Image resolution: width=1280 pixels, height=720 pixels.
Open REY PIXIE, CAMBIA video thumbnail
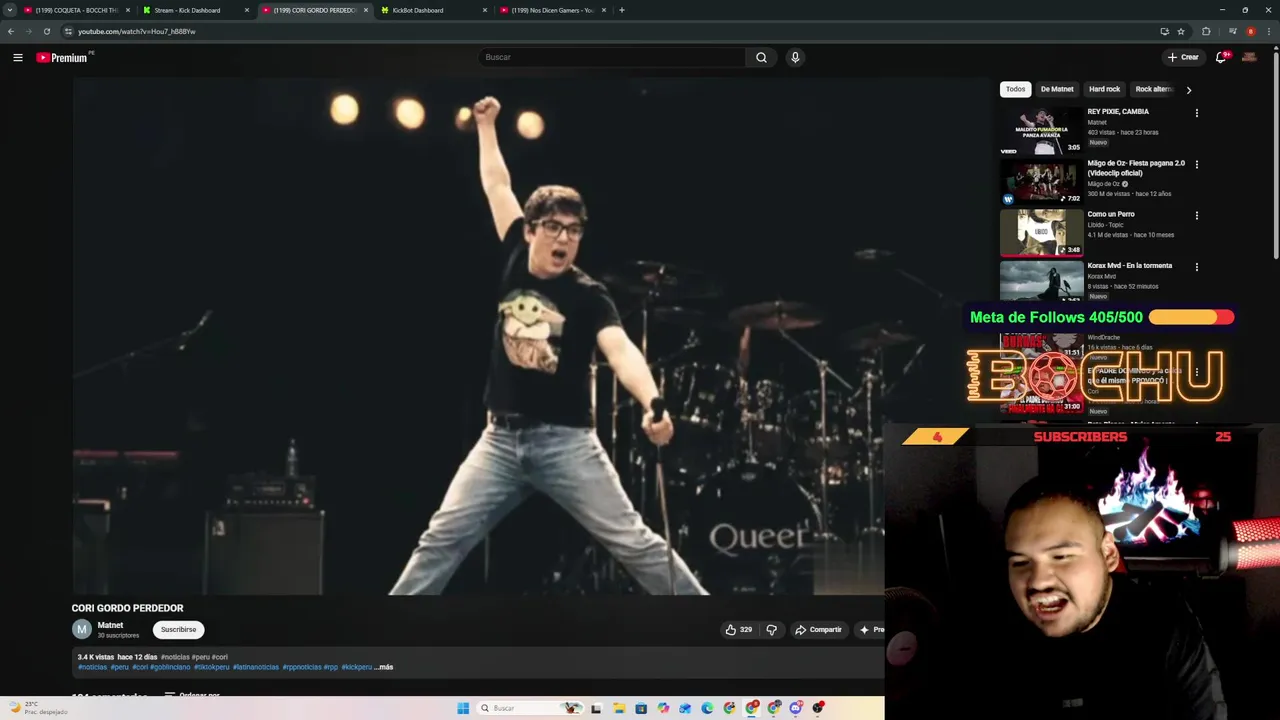point(1041,130)
